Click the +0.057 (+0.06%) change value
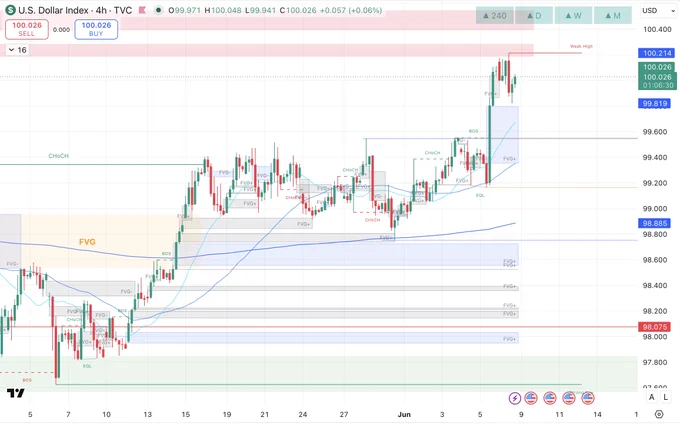Image resolution: width=680 pixels, height=424 pixels. (x=351, y=10)
